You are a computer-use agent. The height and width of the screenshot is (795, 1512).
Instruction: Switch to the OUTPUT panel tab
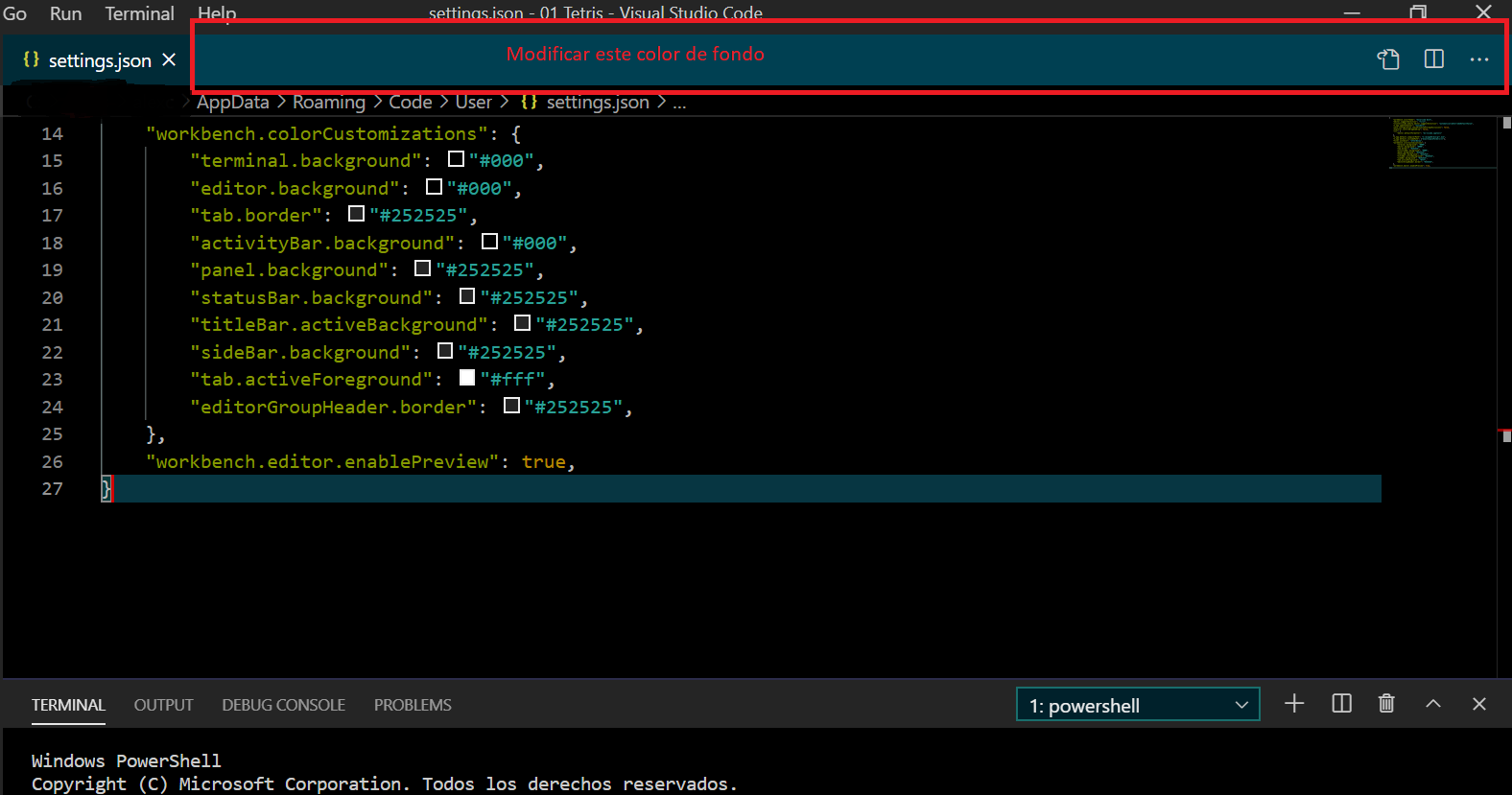pyautogui.click(x=163, y=705)
